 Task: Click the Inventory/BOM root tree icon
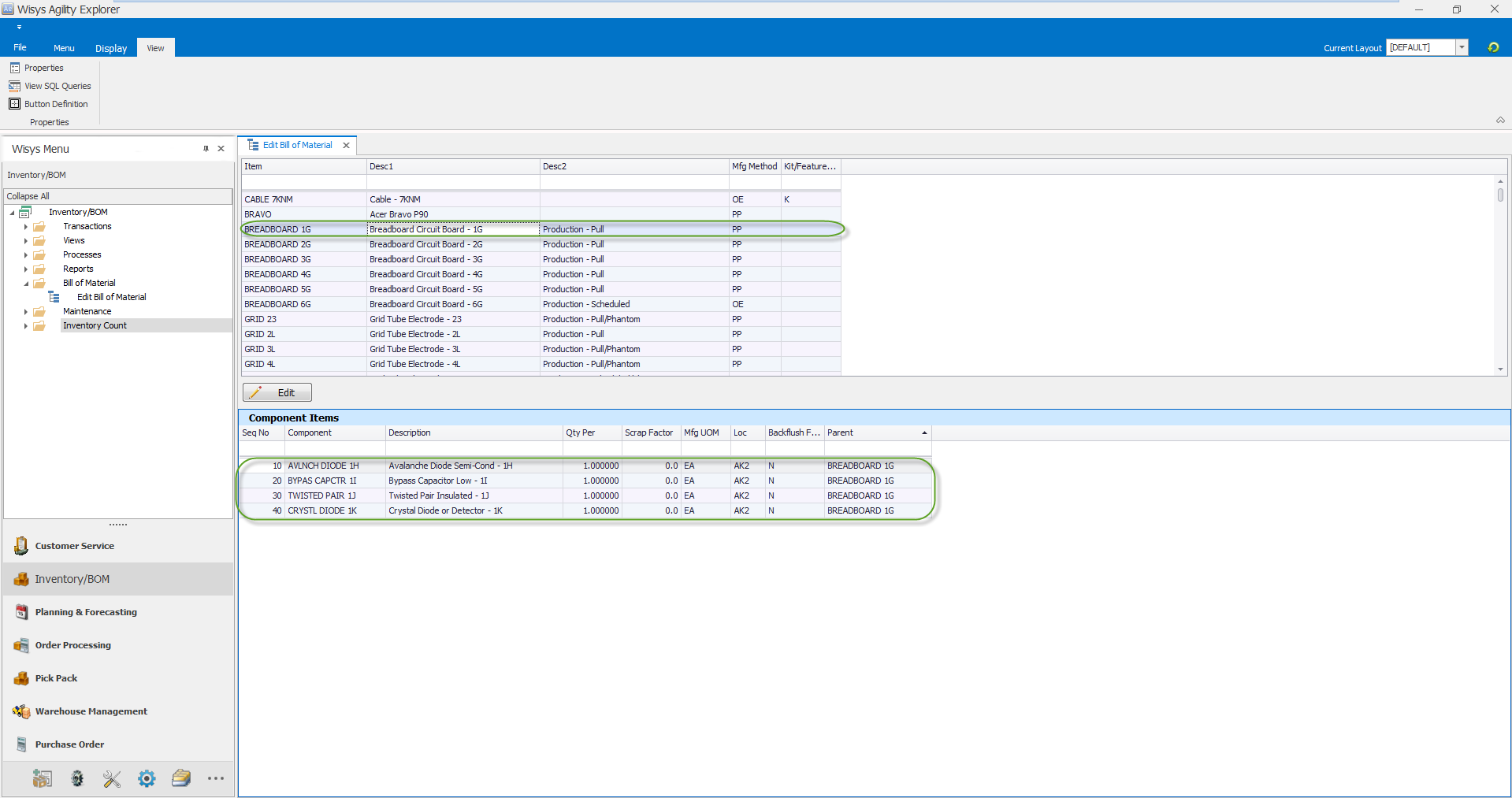[25, 212]
